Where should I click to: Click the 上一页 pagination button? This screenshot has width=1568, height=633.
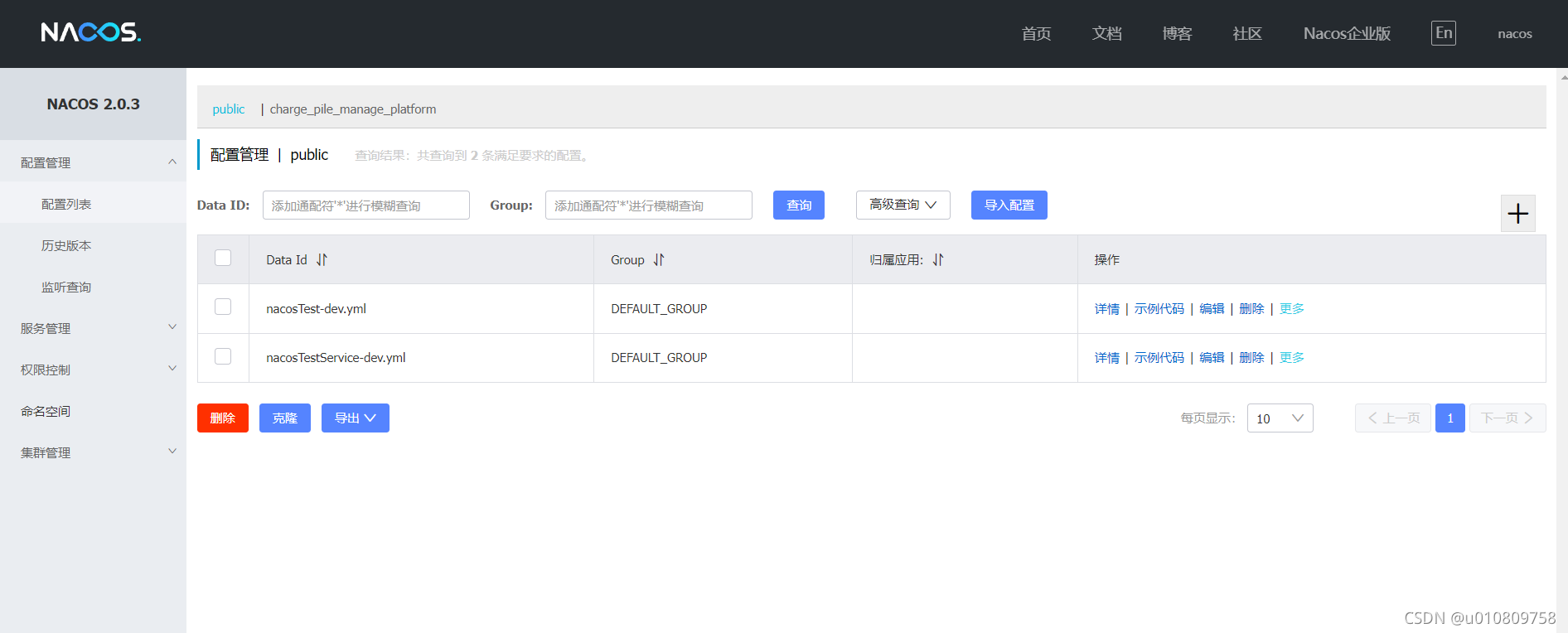coord(1393,418)
